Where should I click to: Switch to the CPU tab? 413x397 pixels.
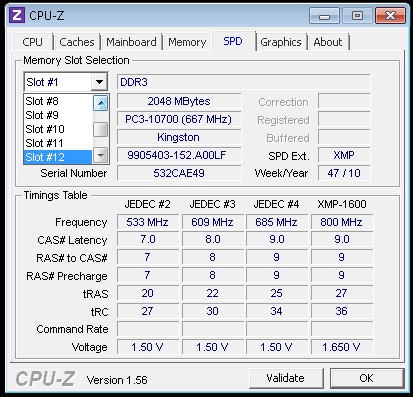[x=32, y=42]
